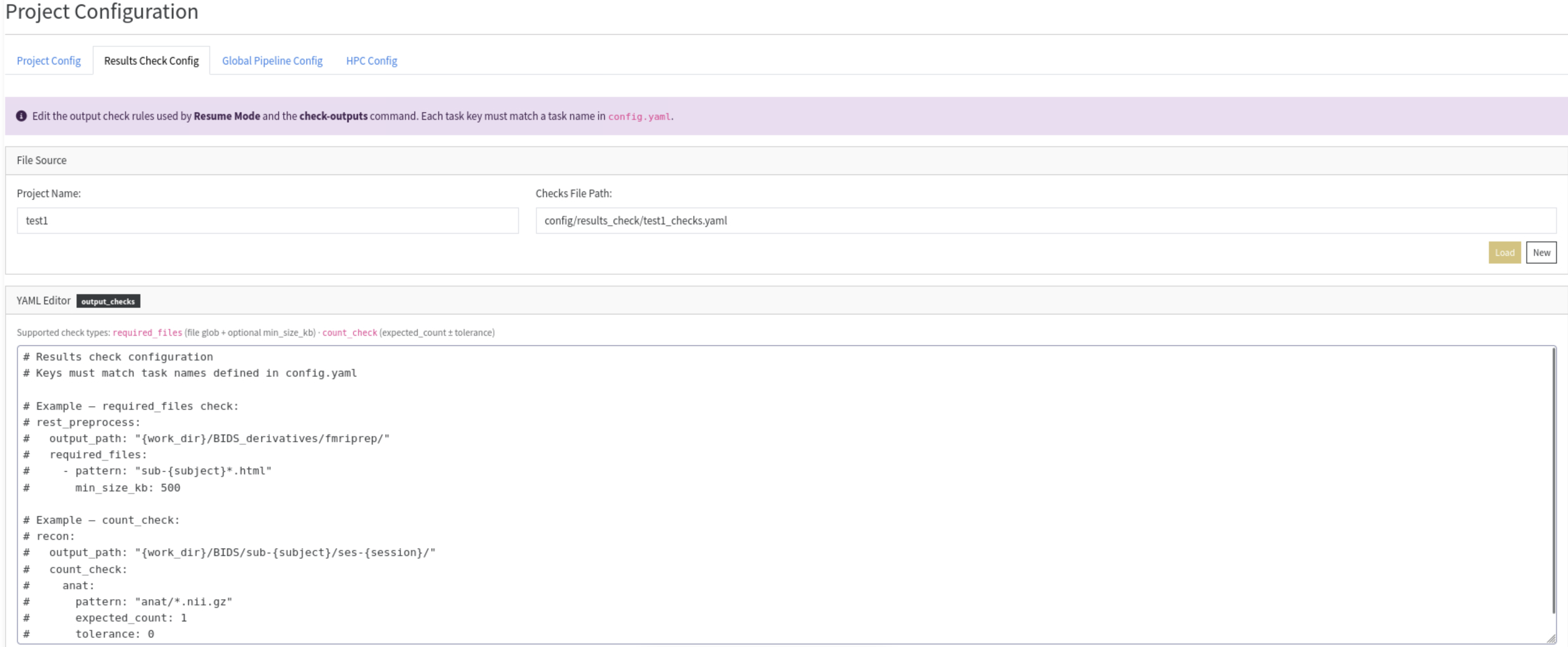Click the Checks File Path input field

tap(1046, 221)
